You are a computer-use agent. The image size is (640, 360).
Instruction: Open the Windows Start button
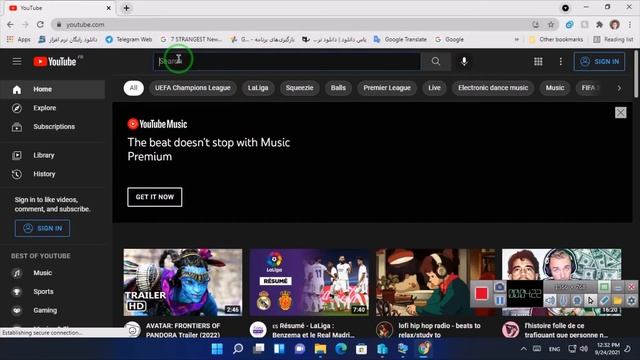click(217, 349)
